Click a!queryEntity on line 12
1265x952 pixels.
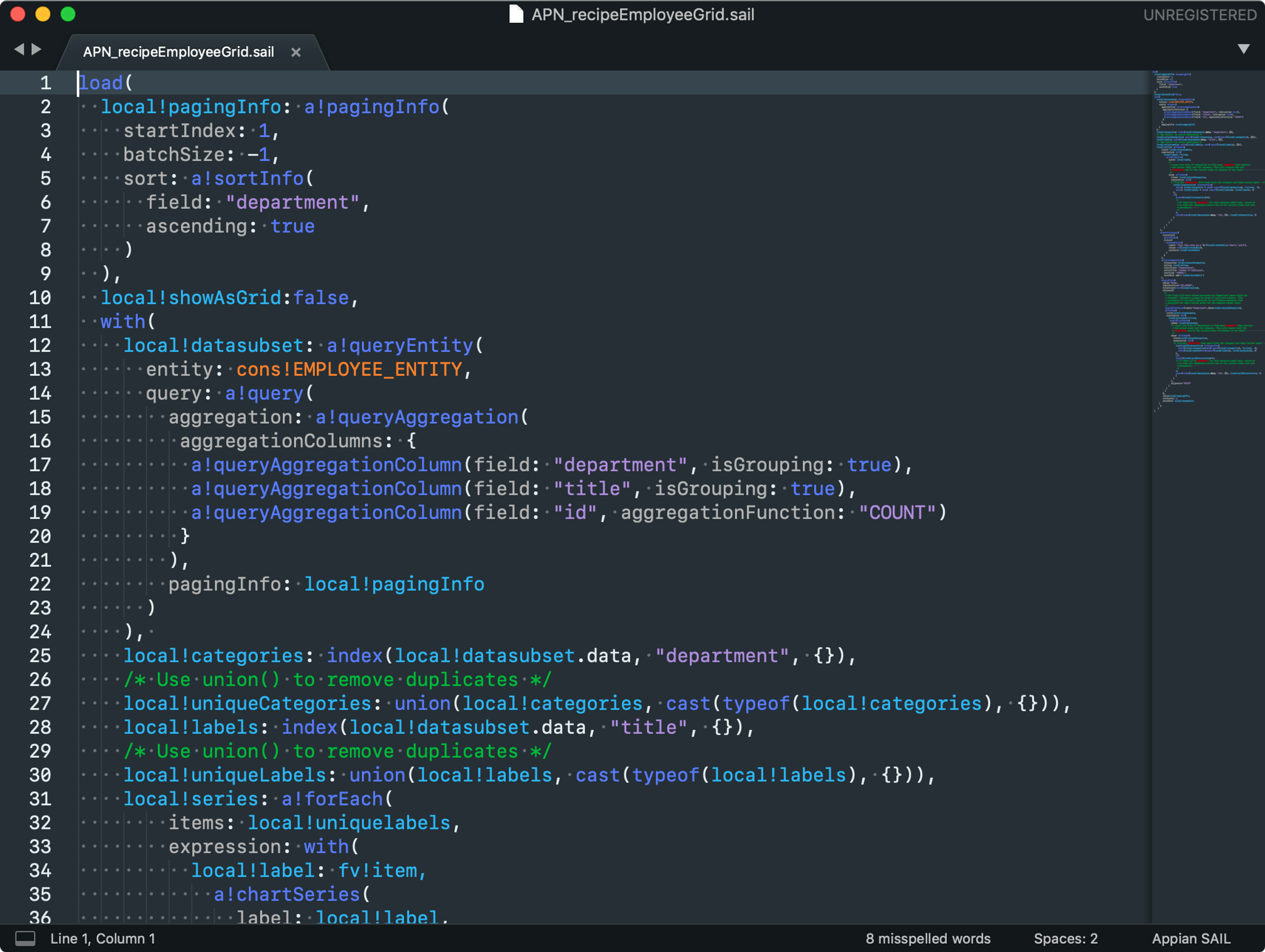(x=400, y=346)
